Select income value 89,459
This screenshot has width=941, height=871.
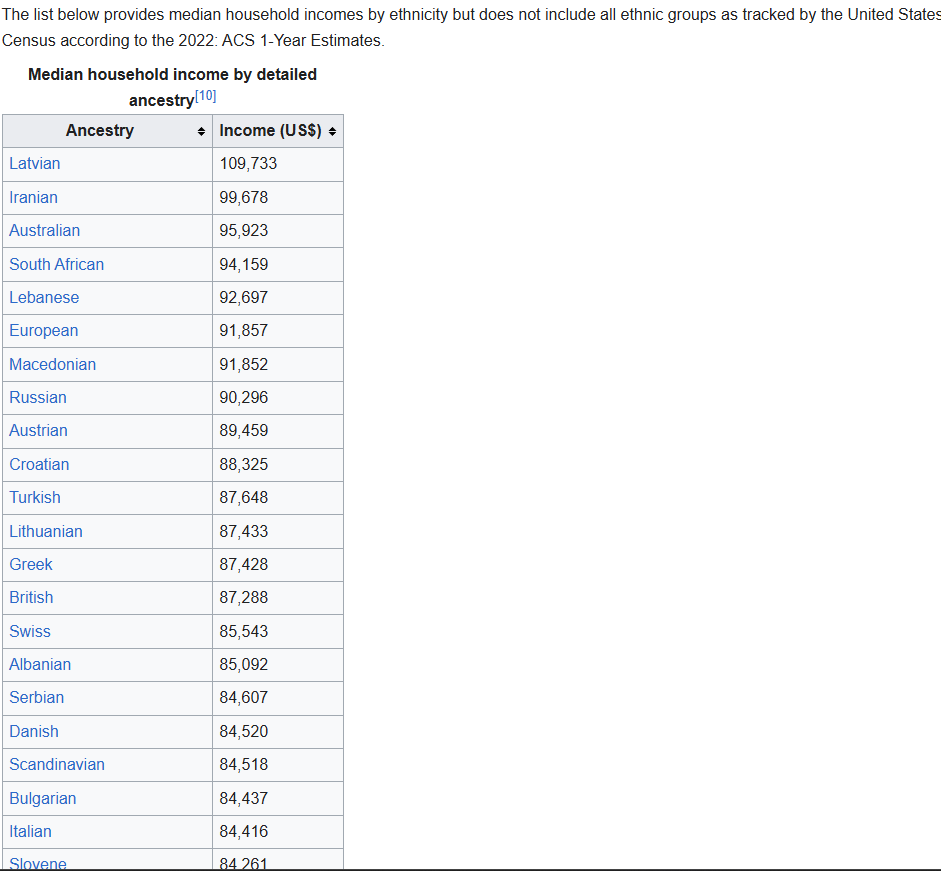[244, 430]
